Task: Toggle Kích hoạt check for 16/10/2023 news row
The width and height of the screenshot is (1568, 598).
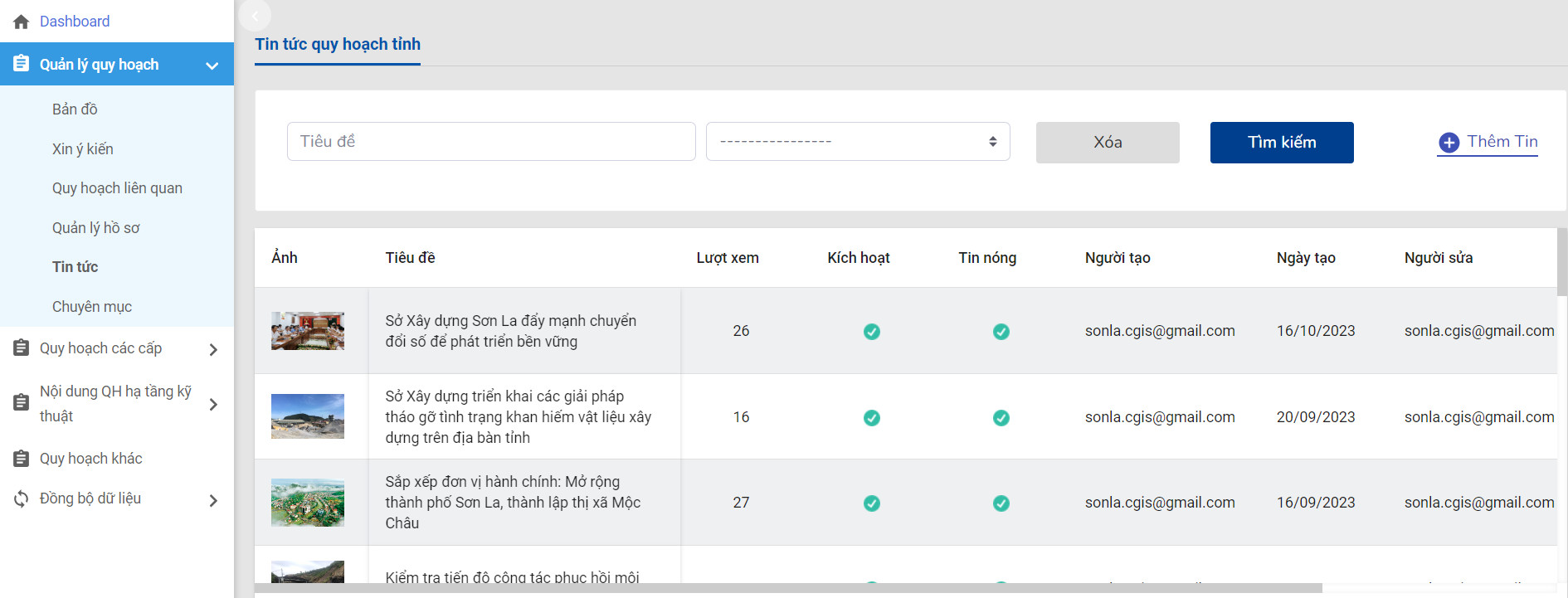Action: point(871,332)
